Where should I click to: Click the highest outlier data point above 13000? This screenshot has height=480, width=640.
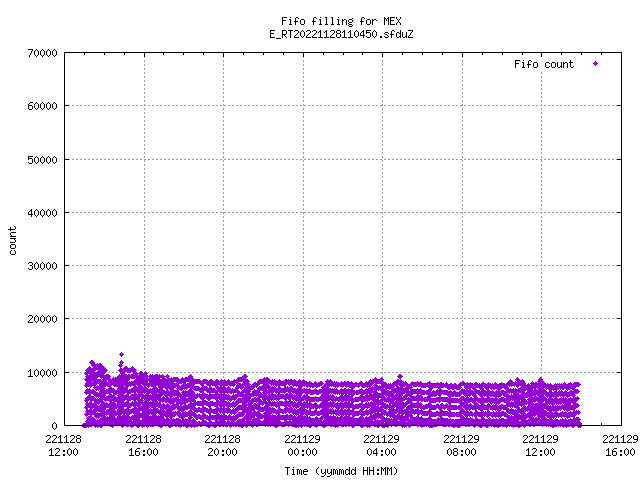(x=121, y=355)
